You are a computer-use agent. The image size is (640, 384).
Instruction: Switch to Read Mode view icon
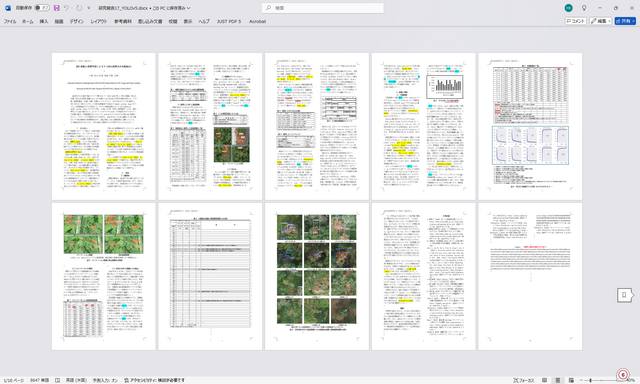tap(544, 380)
